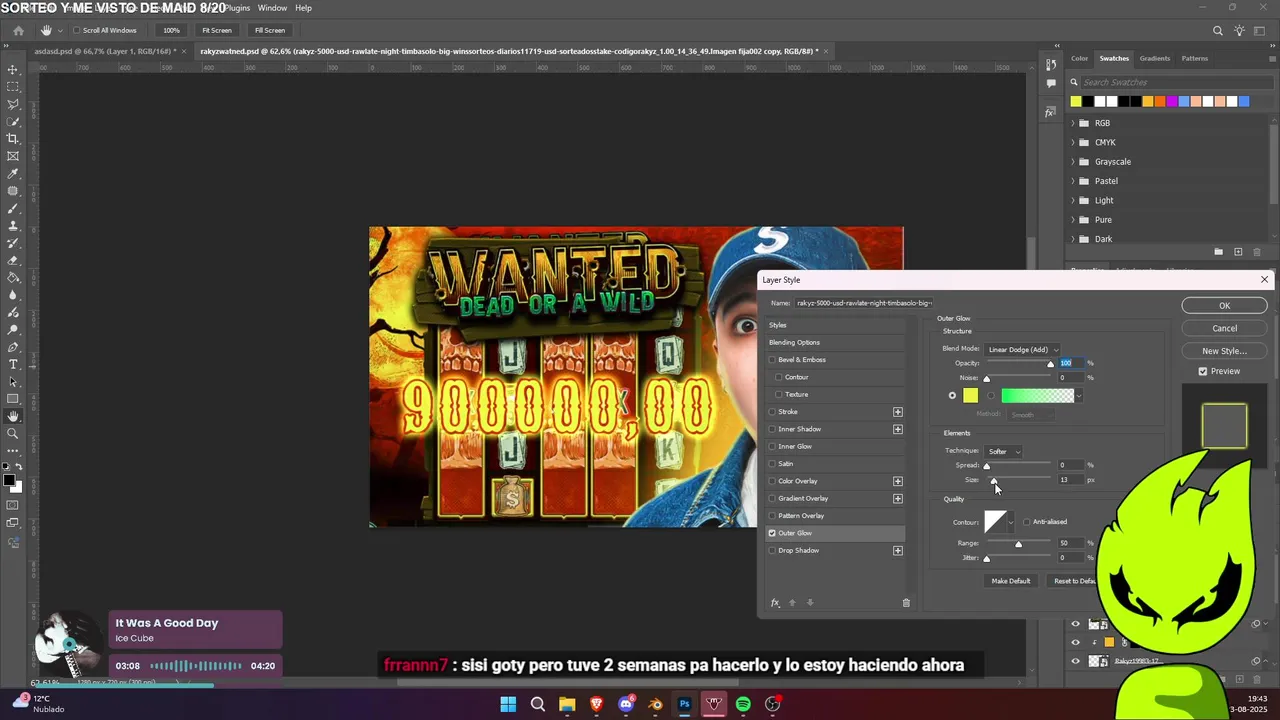Select the Eraser tool
Screen dimensions: 1280x720
coord(13,260)
